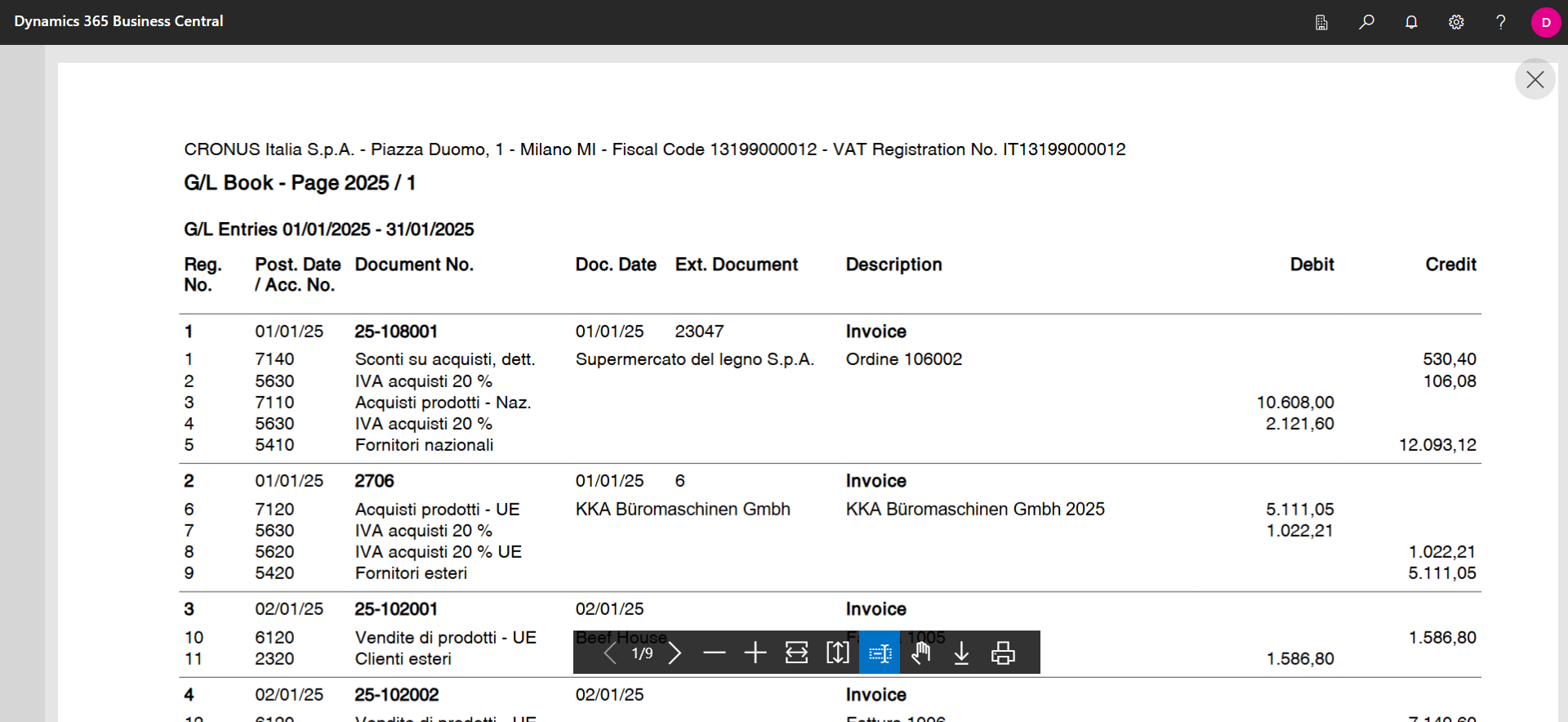The height and width of the screenshot is (722, 1568).
Task: Open the report/page icon in header
Action: pos(1321,22)
